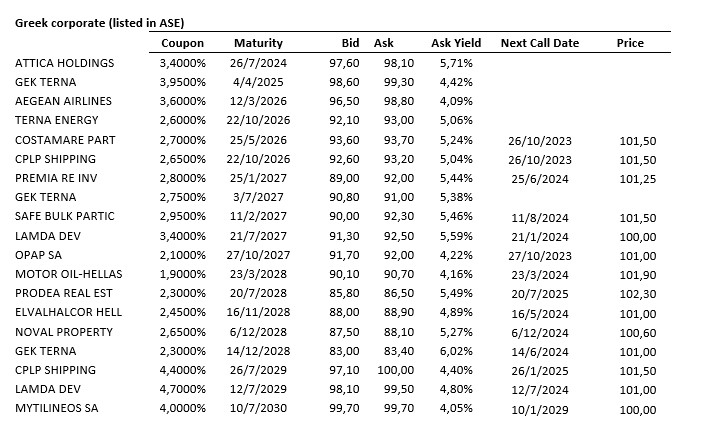The image size is (716, 425).
Task: Click COSTAMARE PART coupon 2,7000%
Action: coord(182,140)
